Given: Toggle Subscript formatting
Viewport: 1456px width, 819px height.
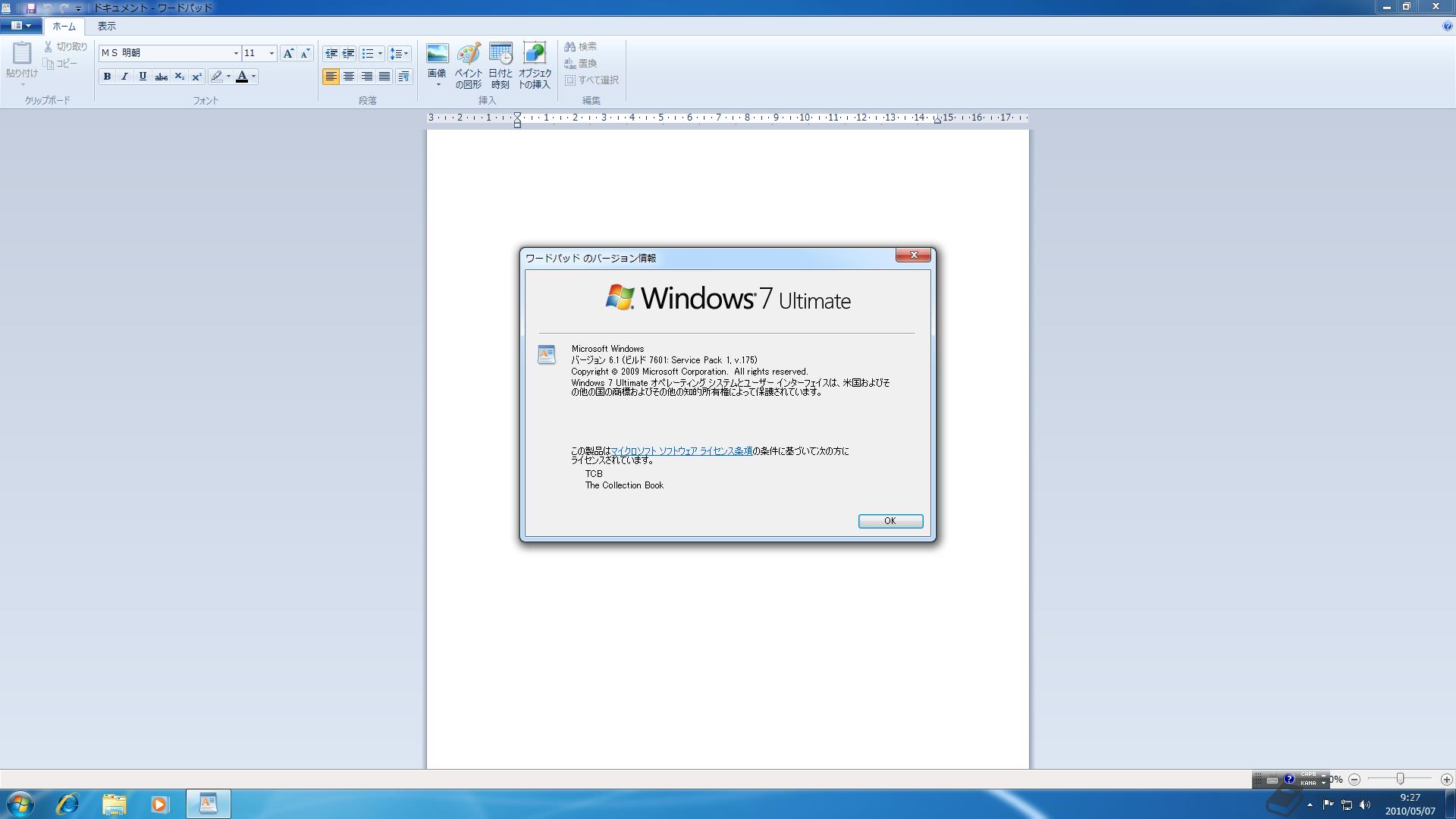Looking at the screenshot, I should pos(179,77).
